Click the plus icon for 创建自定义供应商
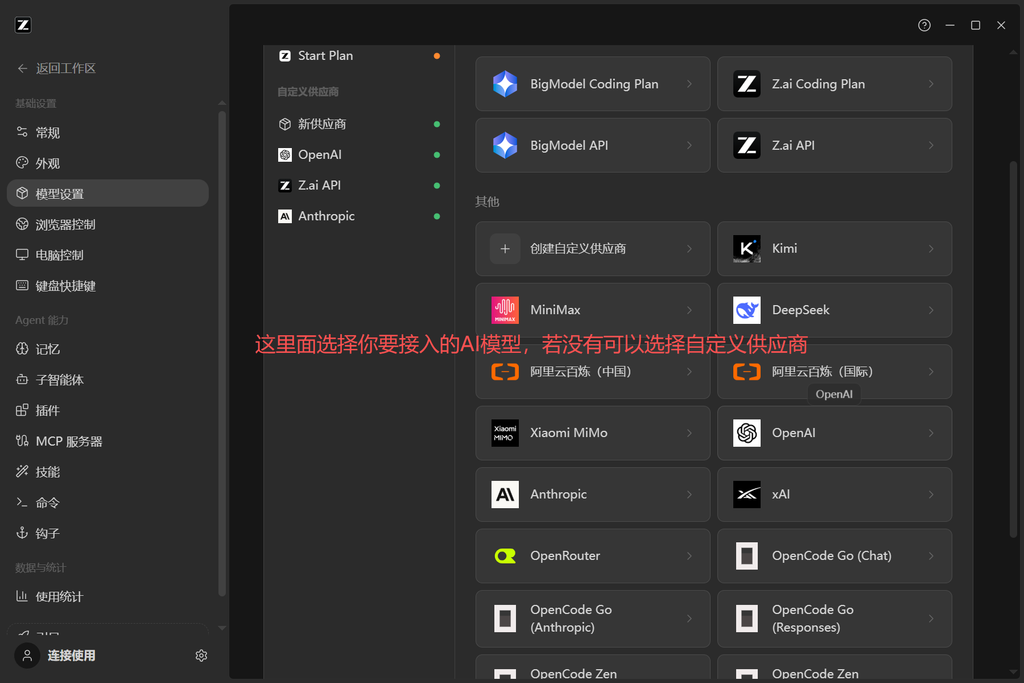The width and height of the screenshot is (1024, 683). click(505, 249)
